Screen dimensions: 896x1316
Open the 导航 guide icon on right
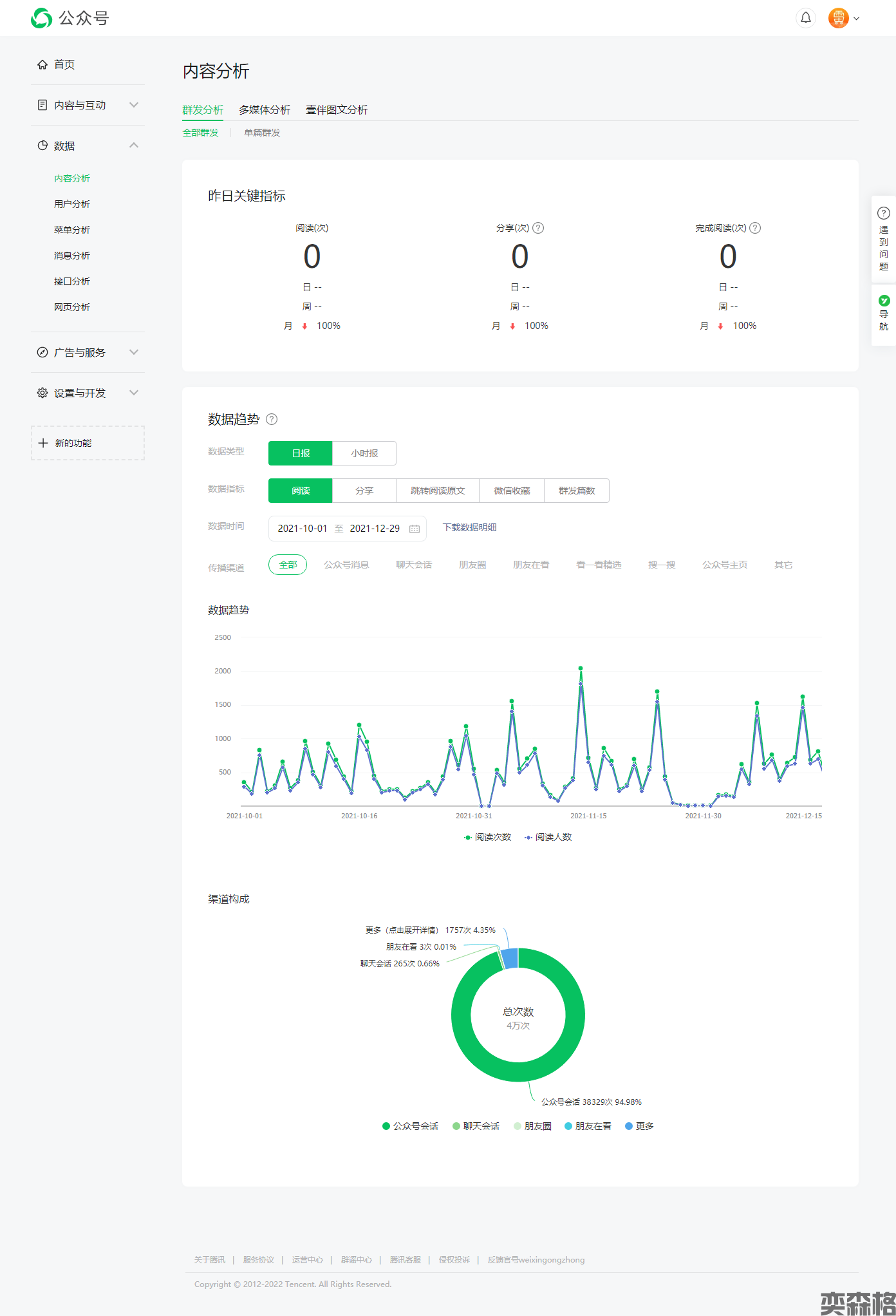[884, 301]
